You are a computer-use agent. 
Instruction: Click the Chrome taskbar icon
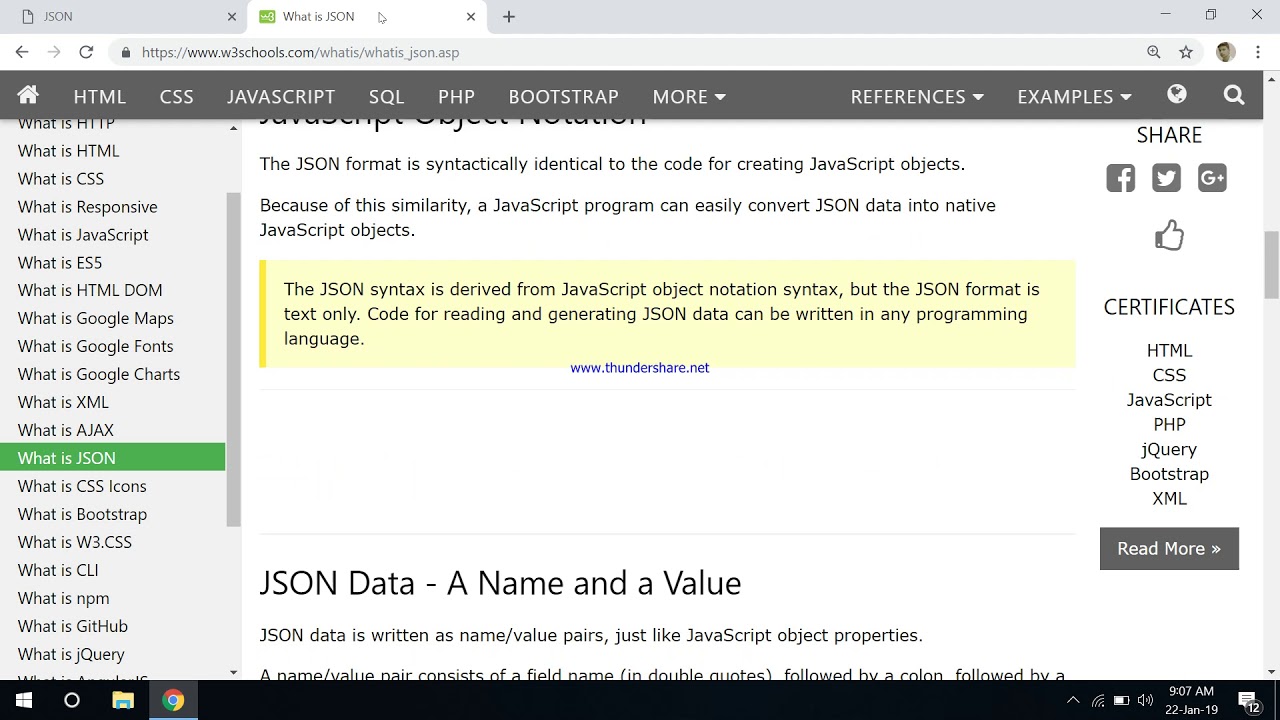point(174,700)
